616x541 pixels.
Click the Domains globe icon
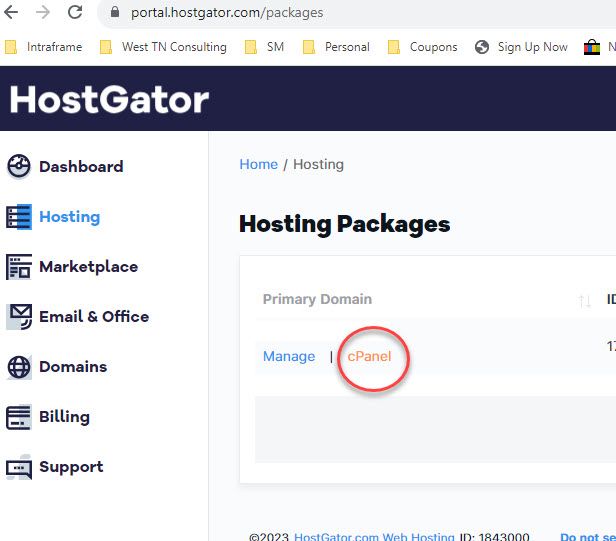(18, 367)
